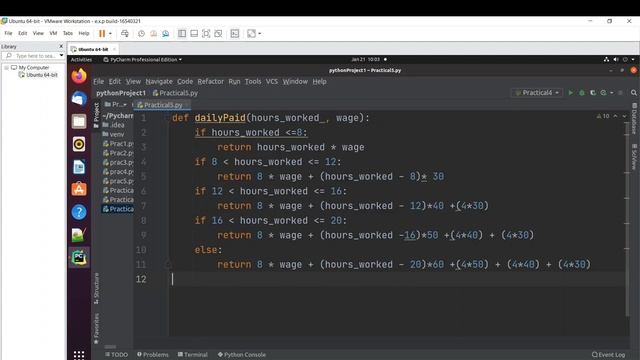Screen dimensions: 640x360
Task: Open the VMware VM menu
Action: point(53,33)
